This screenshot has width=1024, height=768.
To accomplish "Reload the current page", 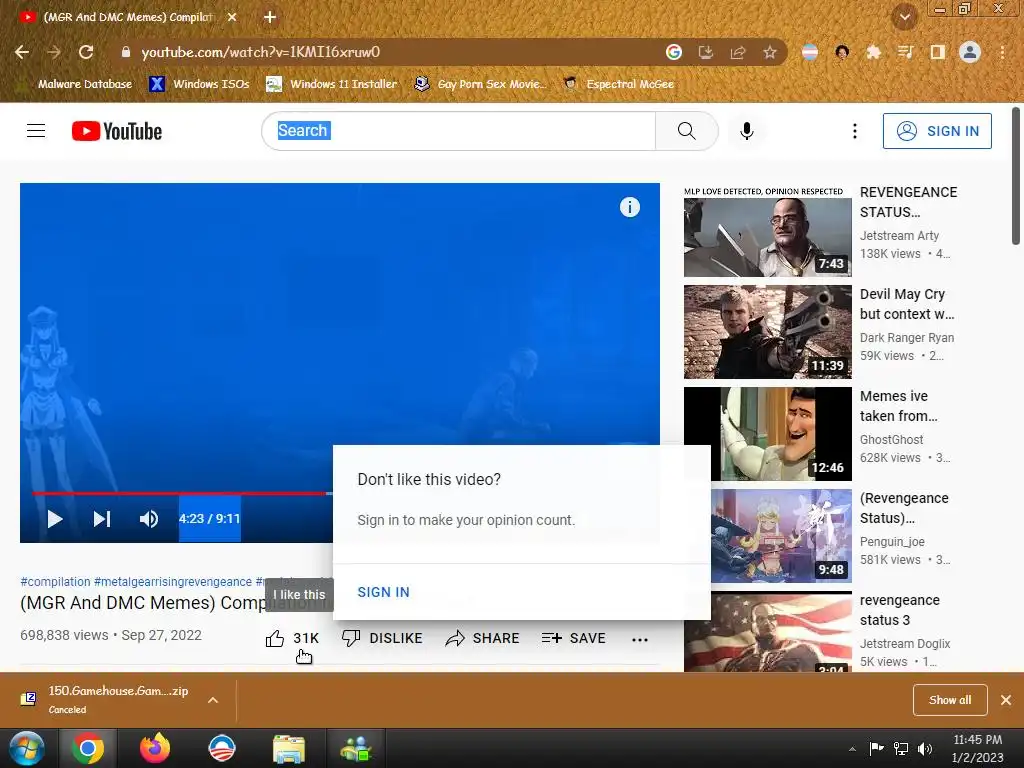I will coord(86,52).
